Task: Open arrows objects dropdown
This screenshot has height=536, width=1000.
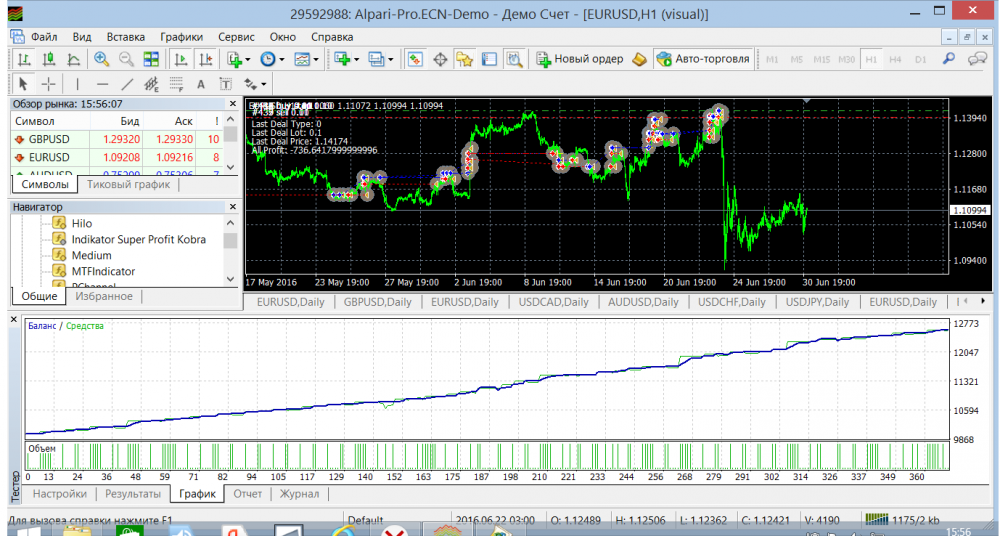Action: pyautogui.click(x=255, y=84)
